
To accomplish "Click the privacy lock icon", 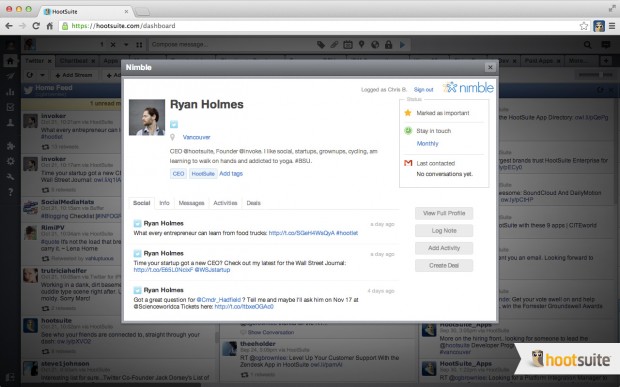I will [388, 45].
